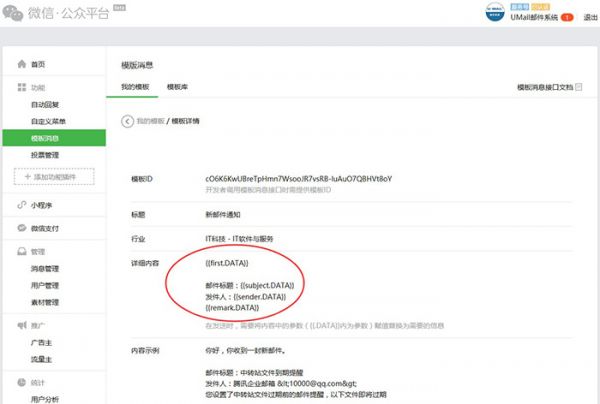Click the sample sender line 腾讯企业邮箱

pos(281,383)
